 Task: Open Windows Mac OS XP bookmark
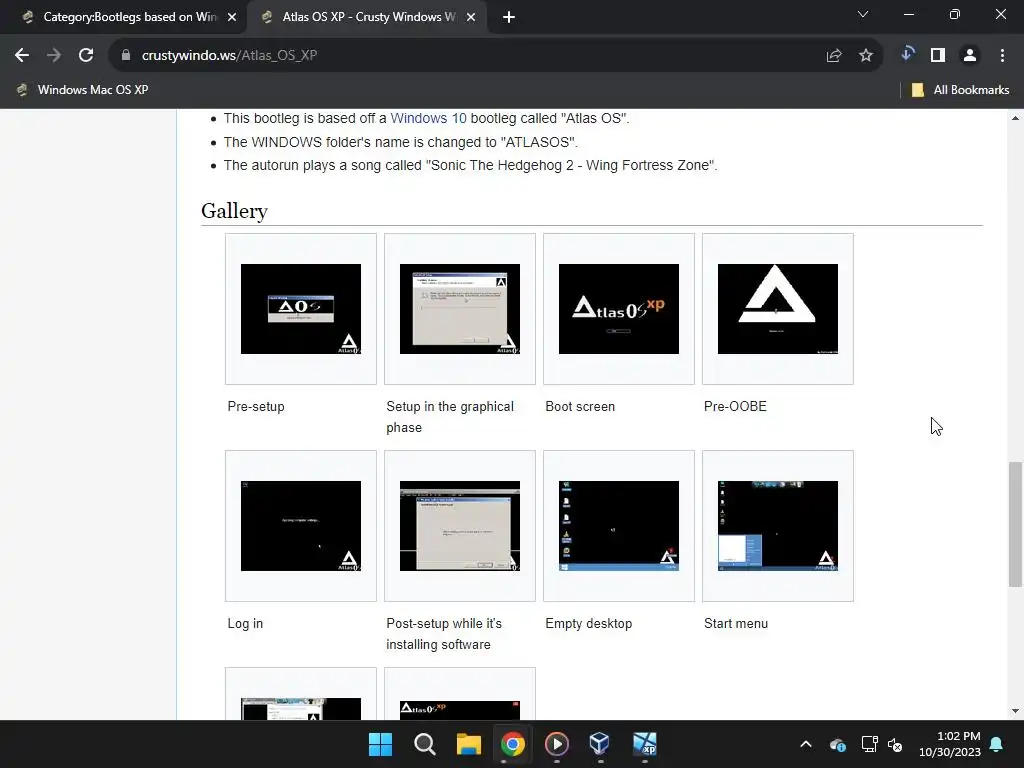[83, 90]
